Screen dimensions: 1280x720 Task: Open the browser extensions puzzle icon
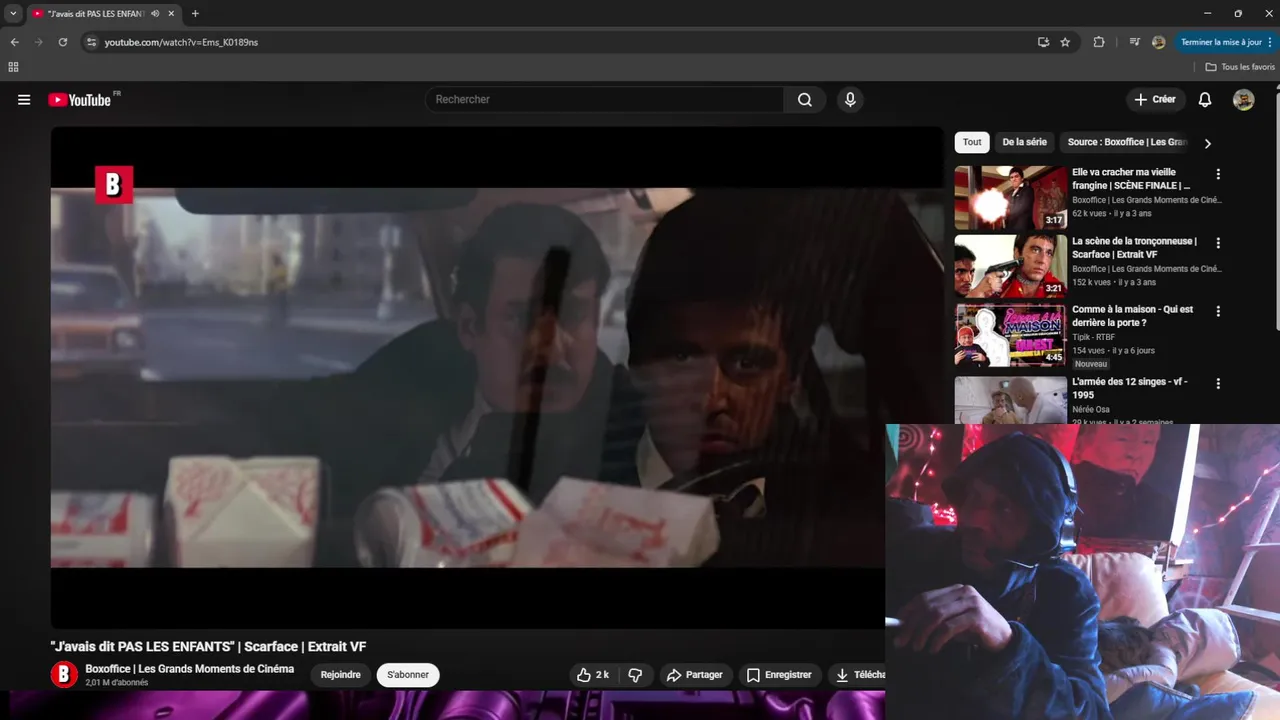tap(1099, 42)
